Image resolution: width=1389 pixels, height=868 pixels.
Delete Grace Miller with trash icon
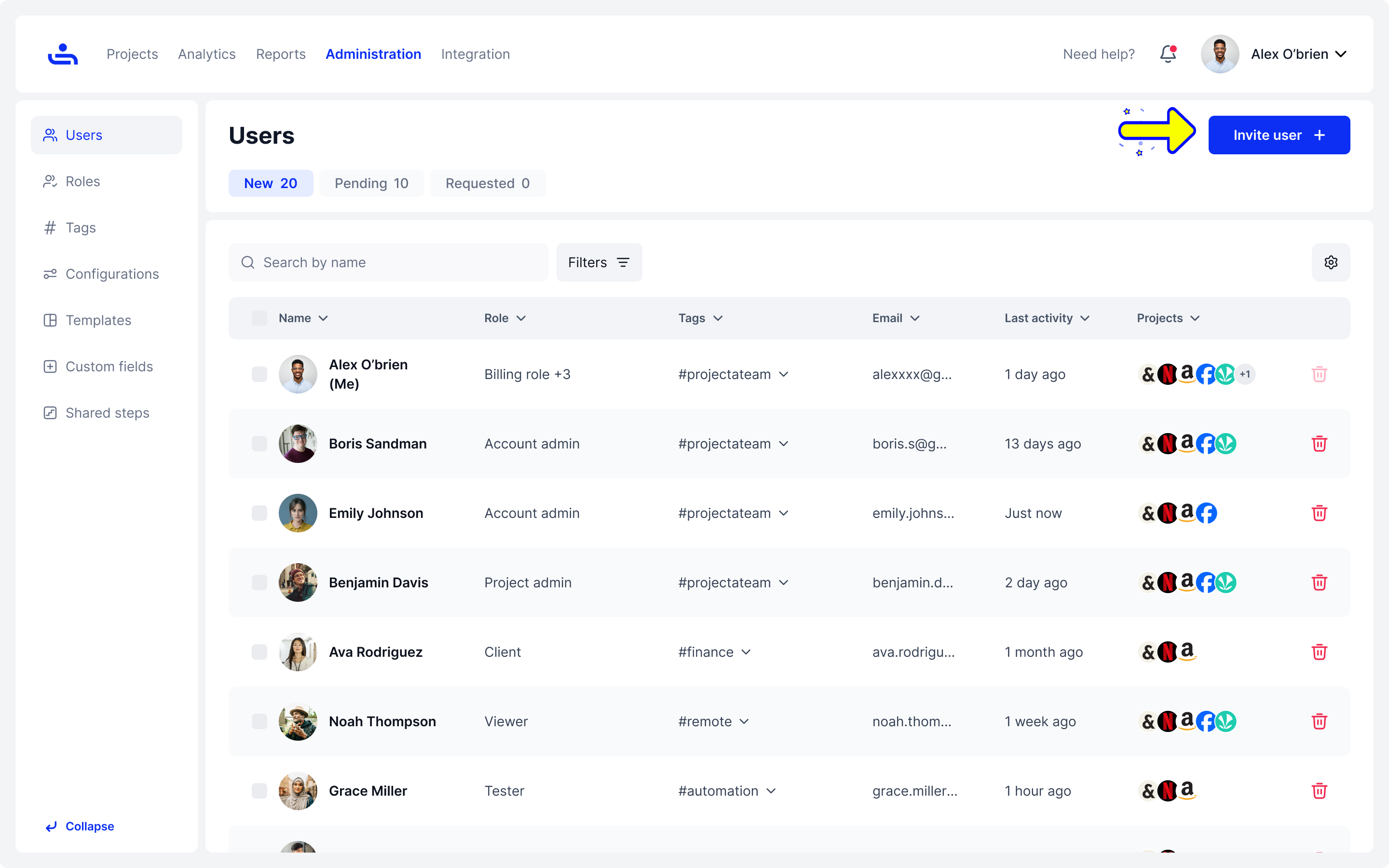click(x=1319, y=791)
